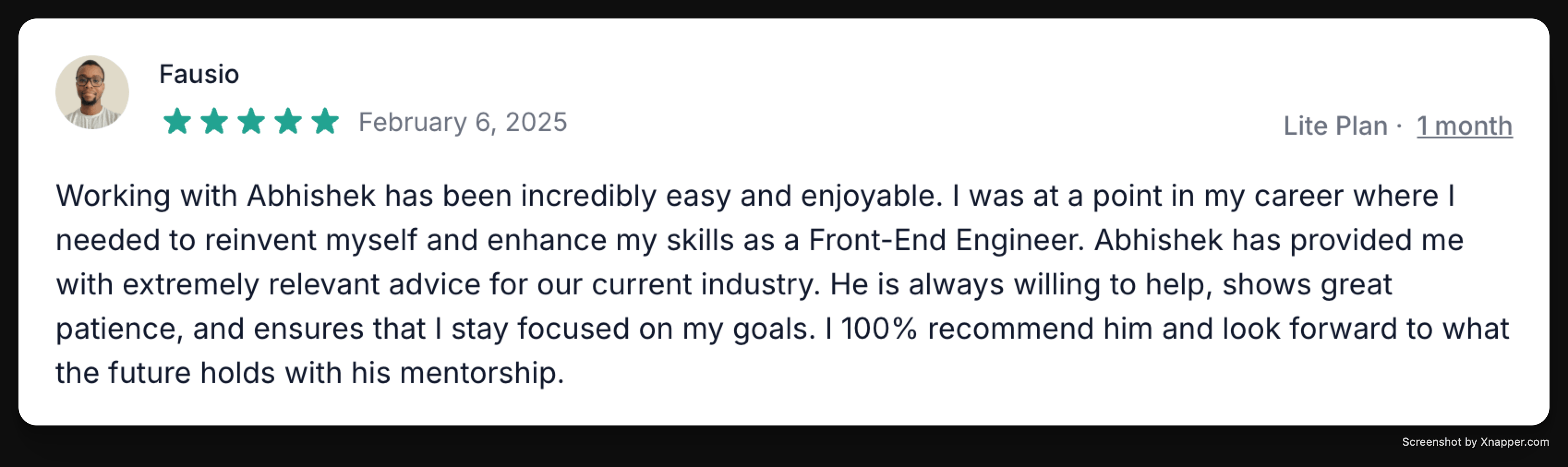Click the word goals in review
Screen dimensions: 1568x467
coord(773,329)
